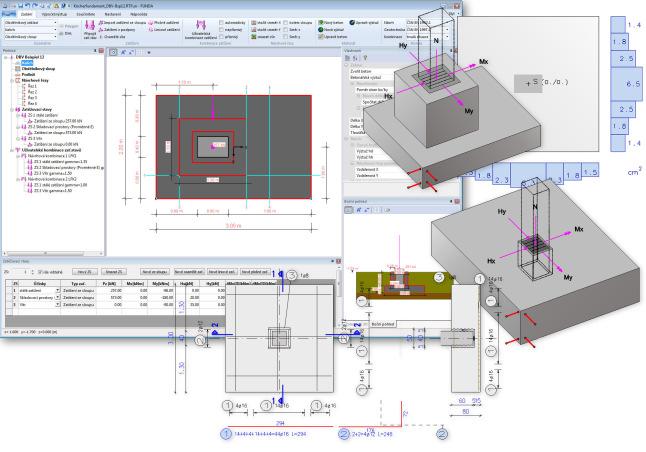This screenshot has height=452, width=646.
Task: Toggle the third checkbox in load combination group
Action: tap(222, 37)
